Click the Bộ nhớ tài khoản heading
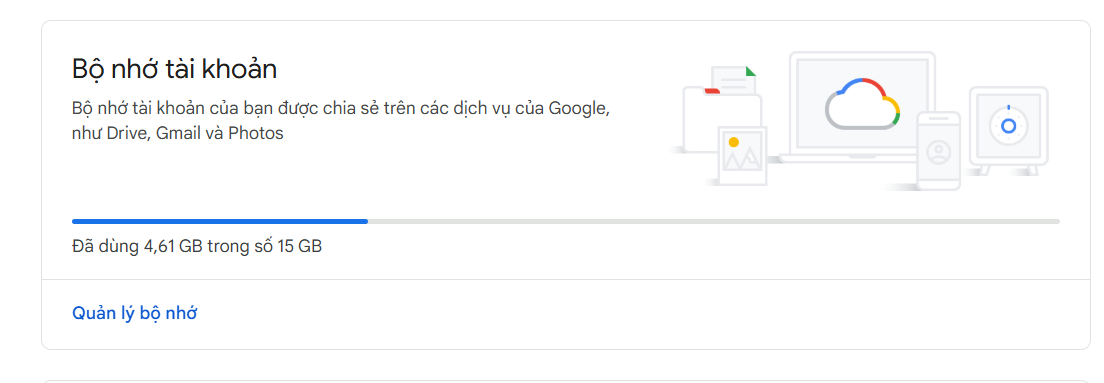Viewport: 1104px width, 383px height. pyautogui.click(x=174, y=69)
